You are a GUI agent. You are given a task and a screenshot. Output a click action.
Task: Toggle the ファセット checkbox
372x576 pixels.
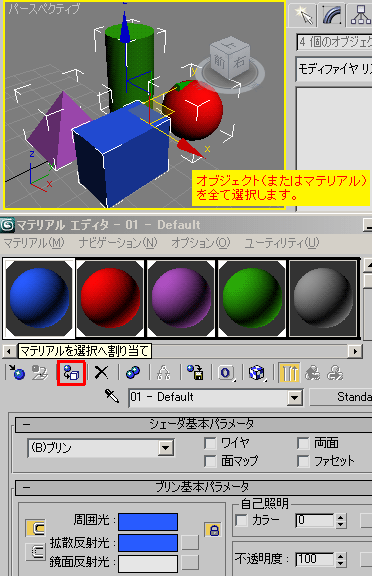pos(303,461)
